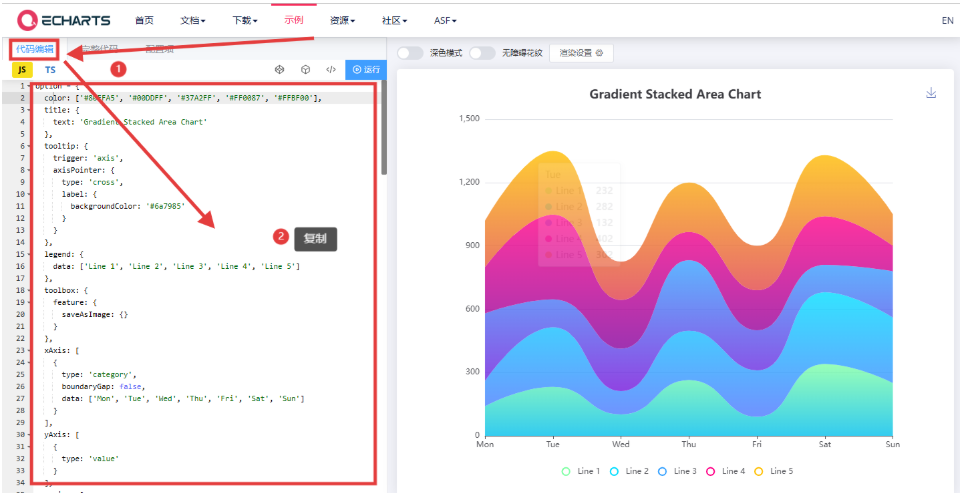Expand the 社区 dropdown menu
Screen dimensions: 960x493
395,20
